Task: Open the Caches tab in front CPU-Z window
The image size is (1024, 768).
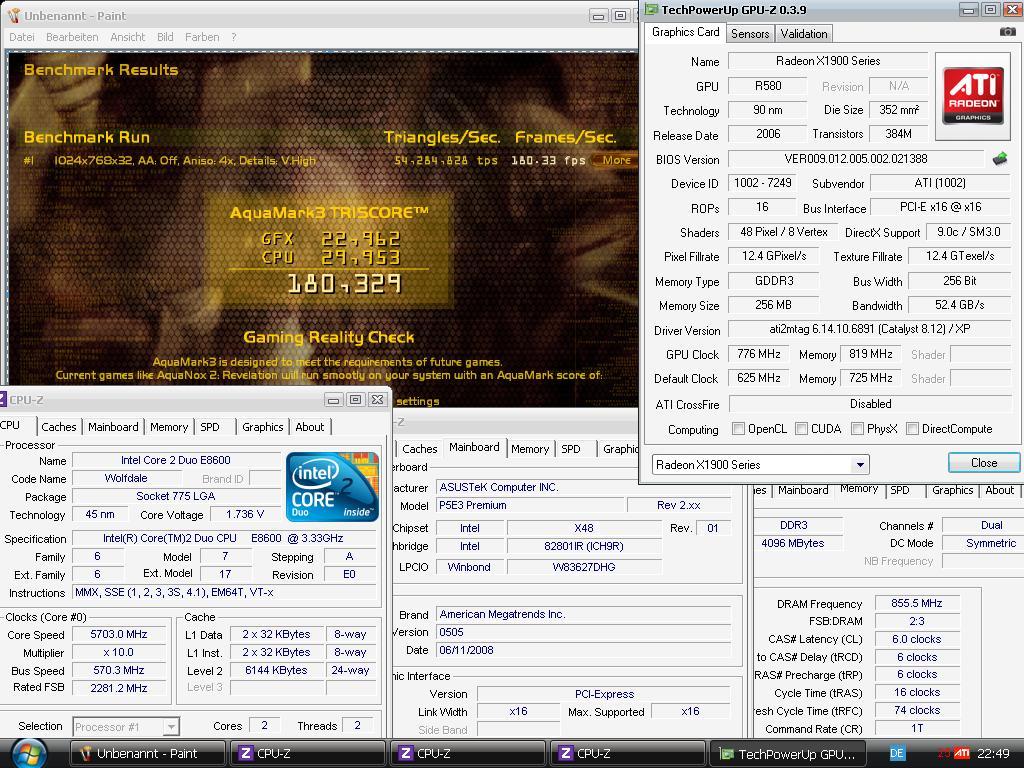Action: [x=59, y=426]
